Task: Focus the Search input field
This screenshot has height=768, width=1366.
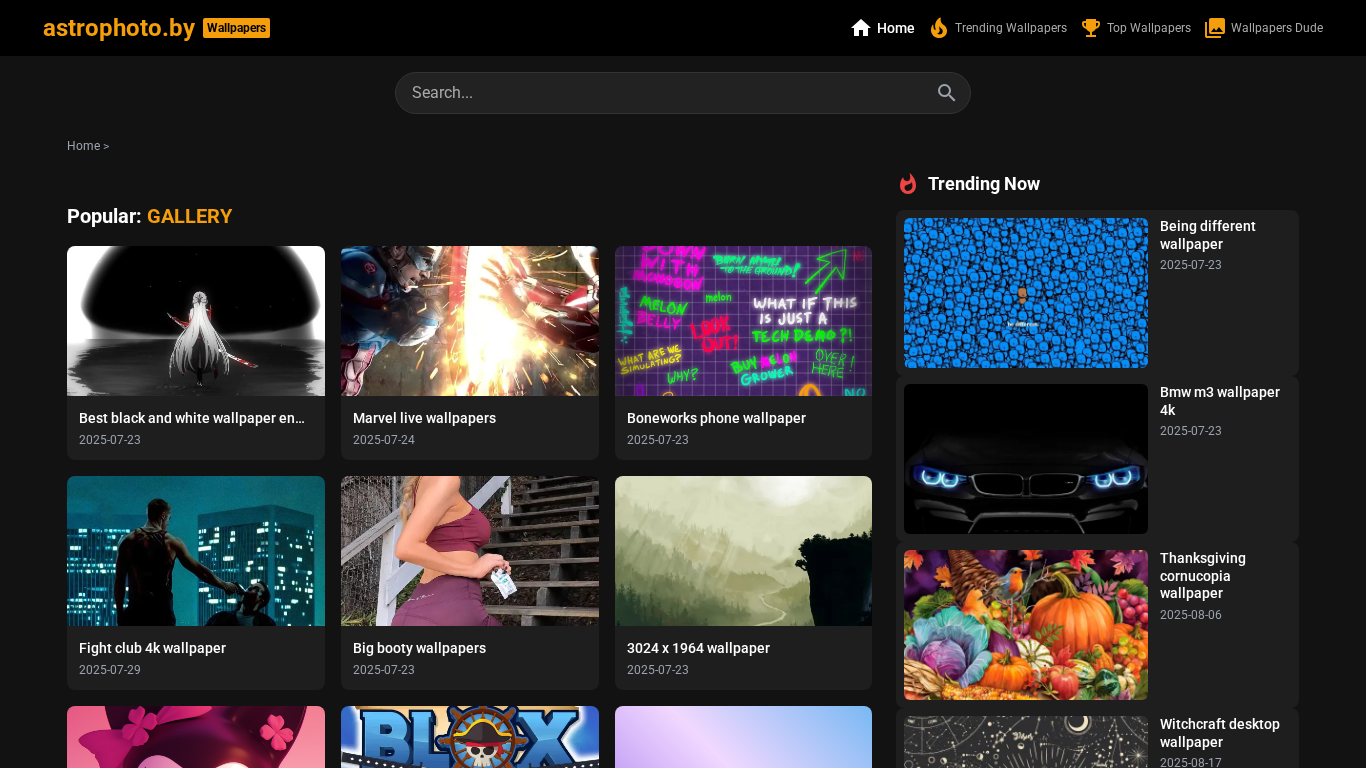Action: coord(683,93)
